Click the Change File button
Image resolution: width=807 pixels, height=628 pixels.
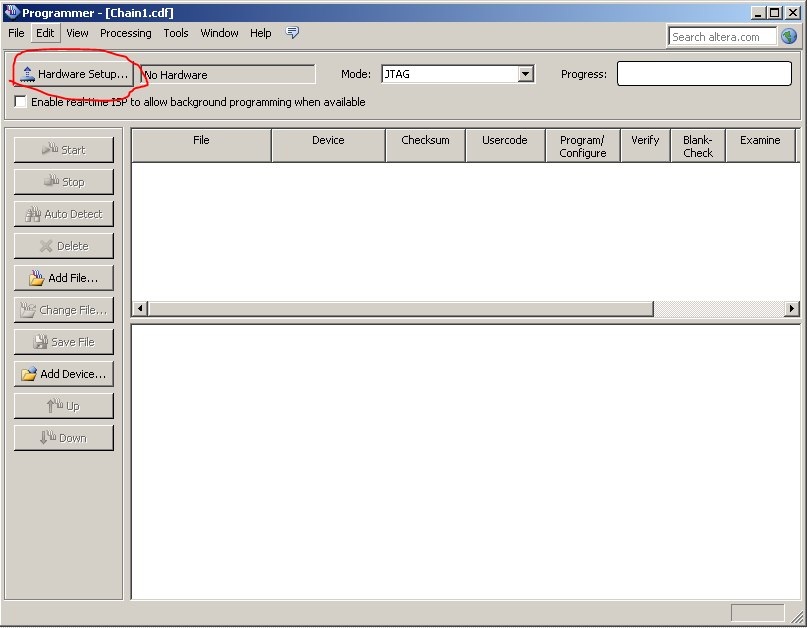click(64, 310)
